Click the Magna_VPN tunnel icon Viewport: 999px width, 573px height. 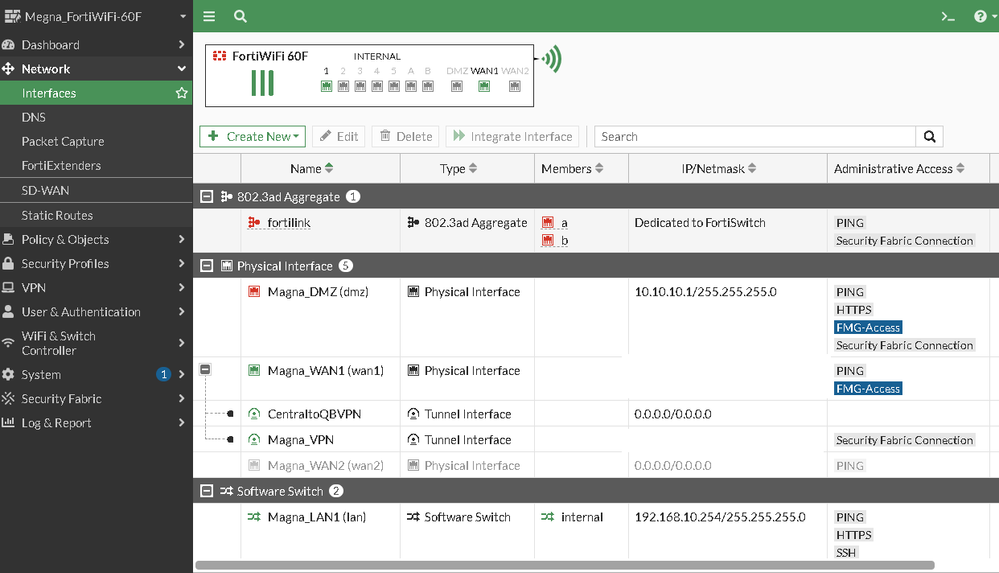(x=254, y=440)
